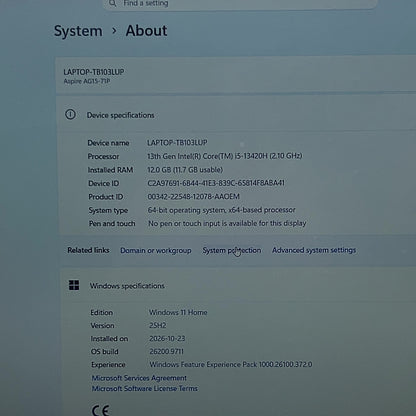Open Microsoft Services Agreement link
The height and width of the screenshot is (416, 416).
pos(139,378)
